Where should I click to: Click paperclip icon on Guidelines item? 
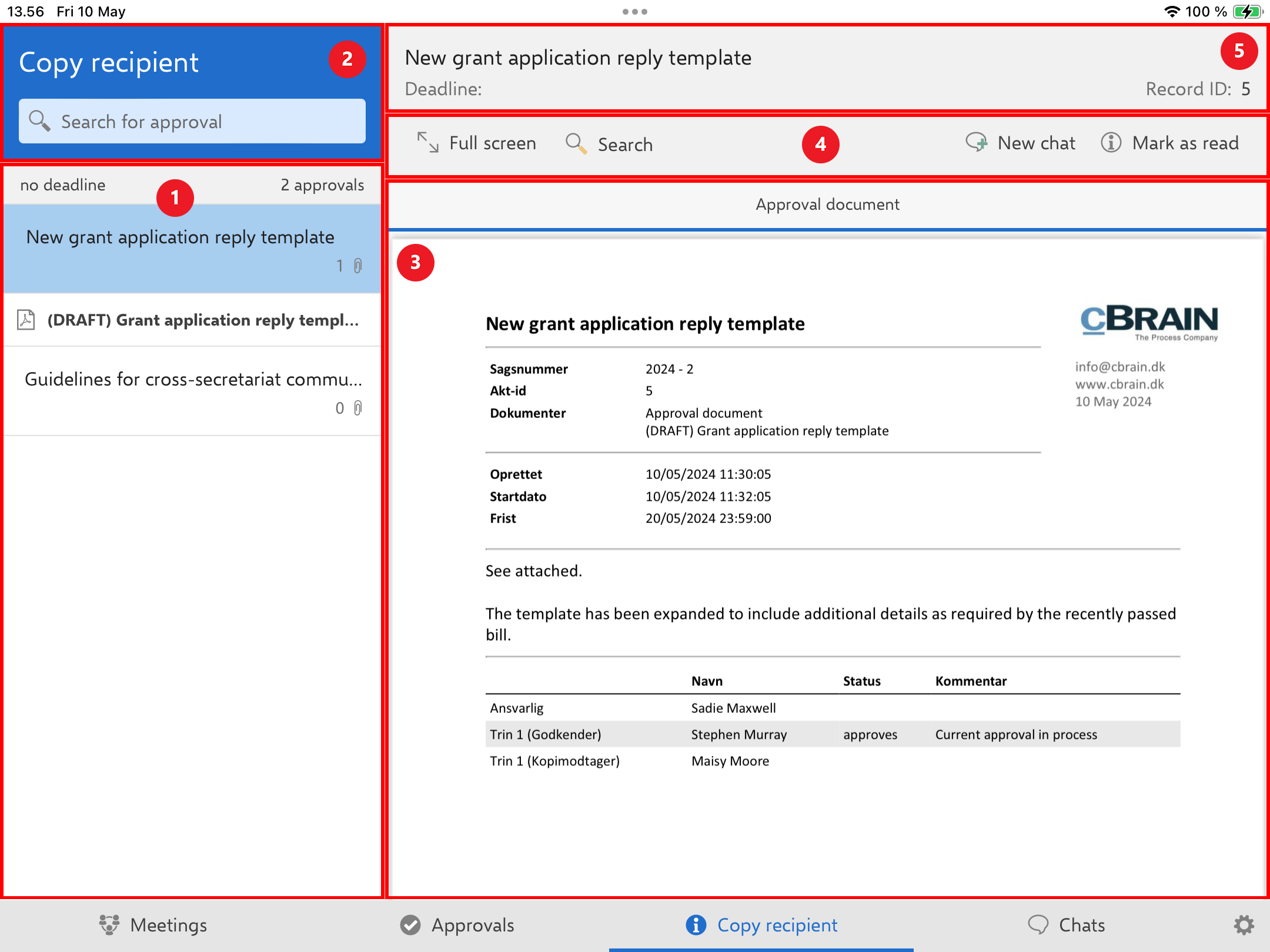click(x=358, y=408)
